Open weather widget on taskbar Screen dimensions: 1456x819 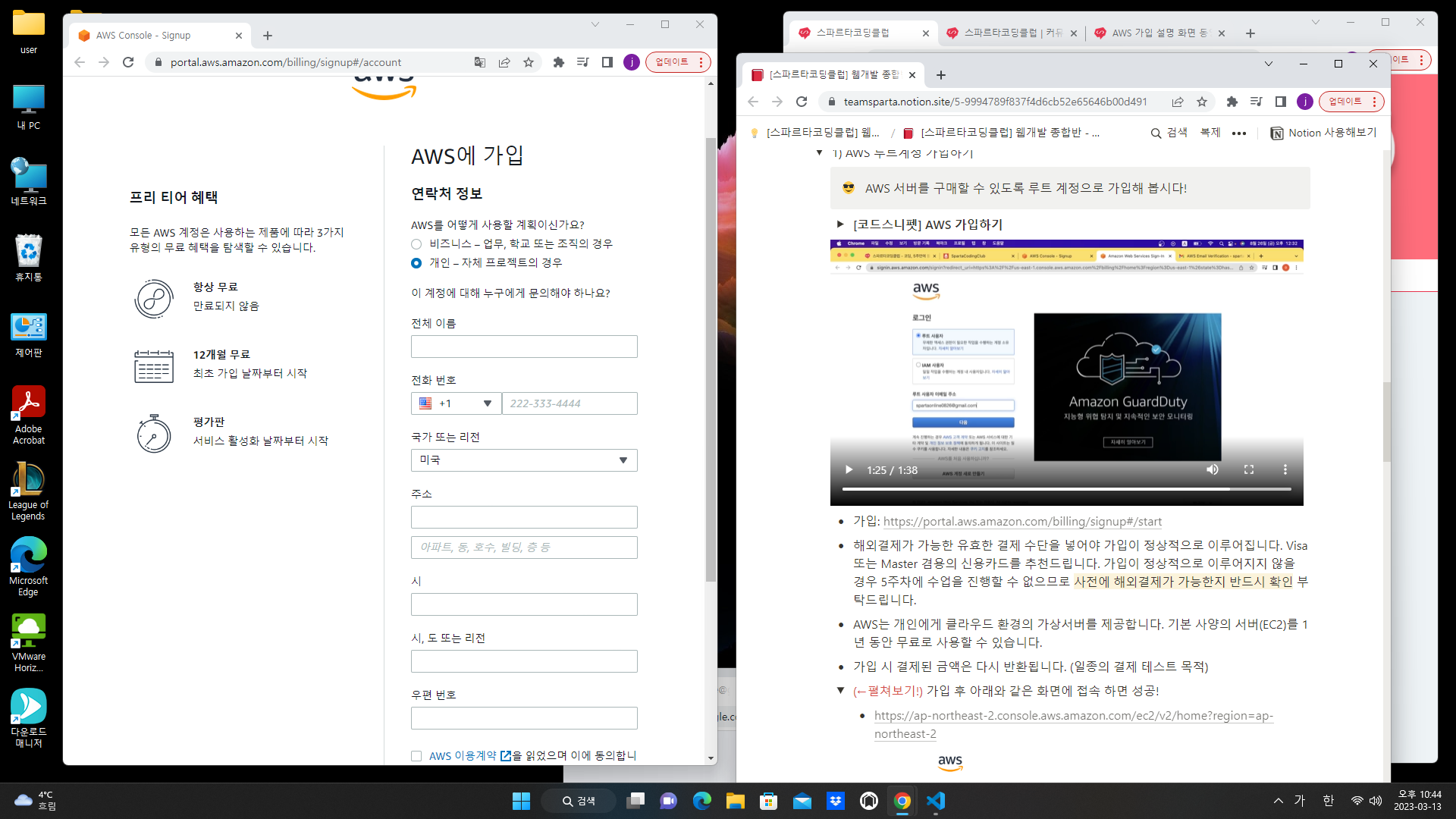click(x=35, y=801)
